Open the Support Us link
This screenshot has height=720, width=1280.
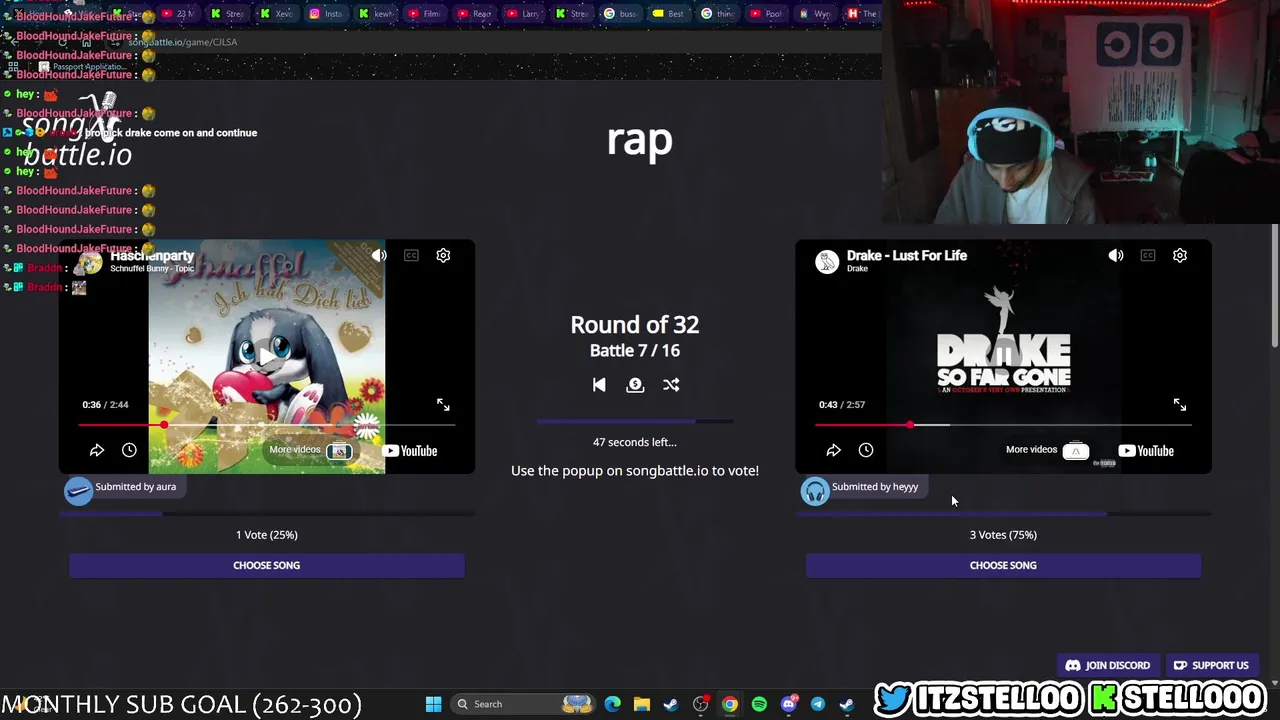tap(1211, 665)
